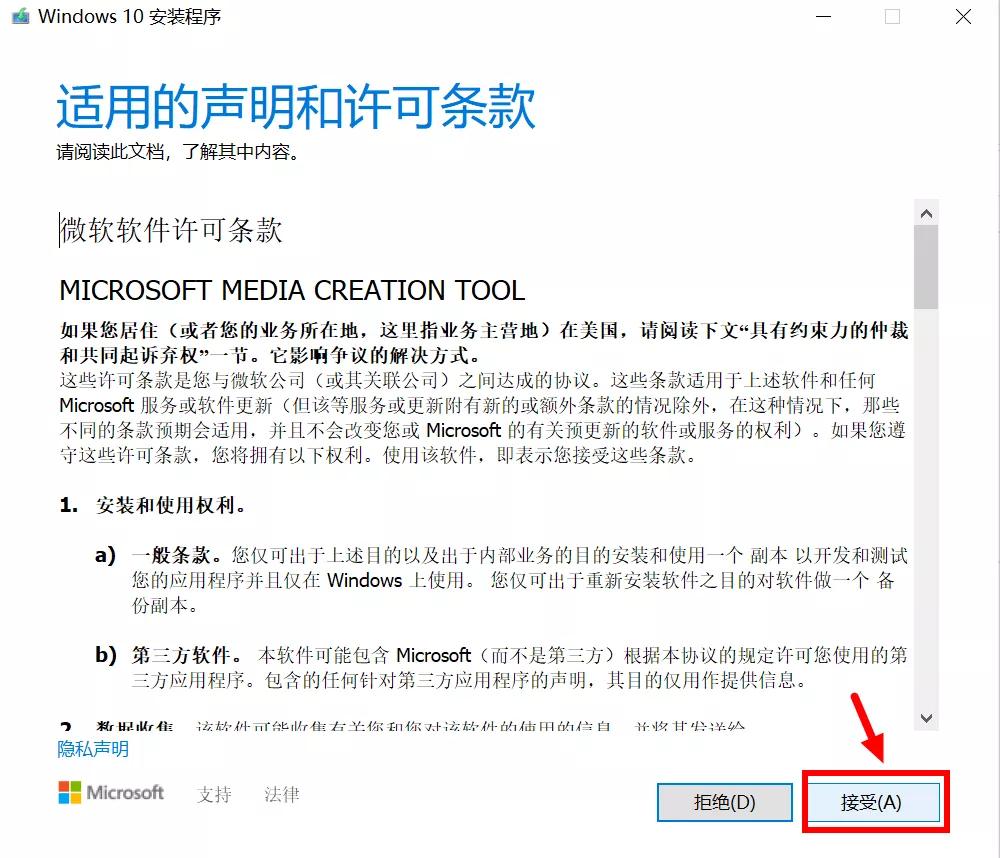Click the maximize icon on the title bar
1000x858 pixels.
[x=890, y=16]
